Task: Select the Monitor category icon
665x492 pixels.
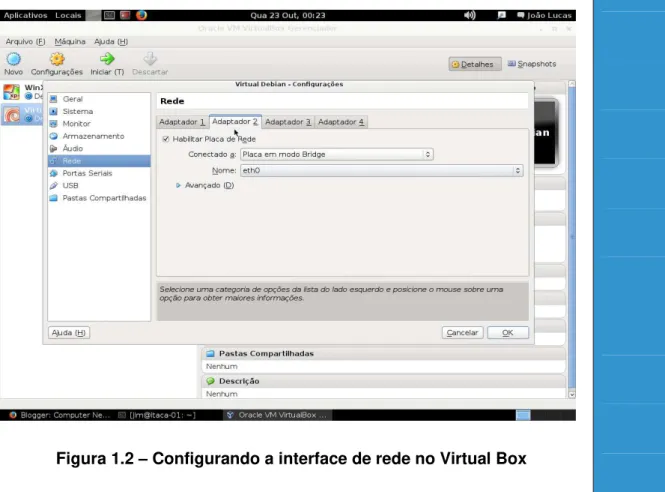Action: [x=53, y=124]
